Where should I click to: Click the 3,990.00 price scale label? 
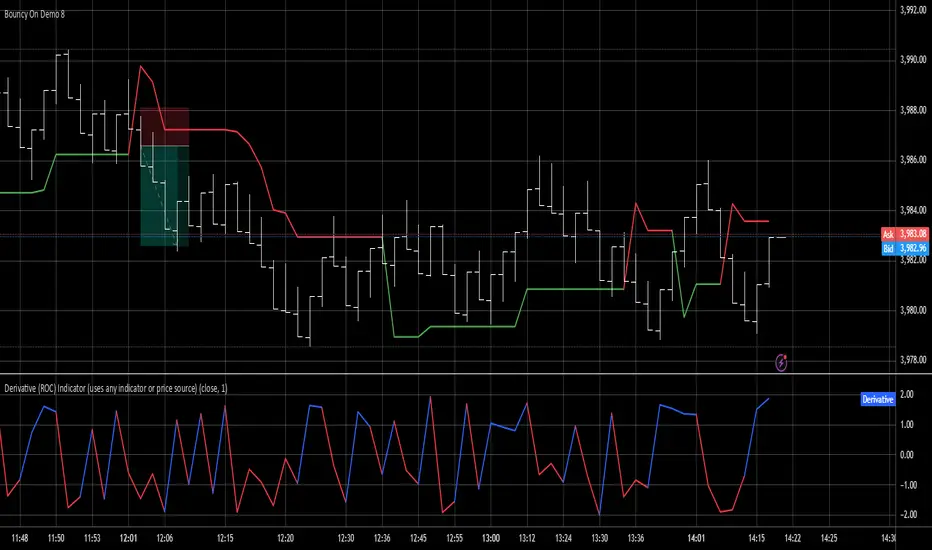pos(913,59)
